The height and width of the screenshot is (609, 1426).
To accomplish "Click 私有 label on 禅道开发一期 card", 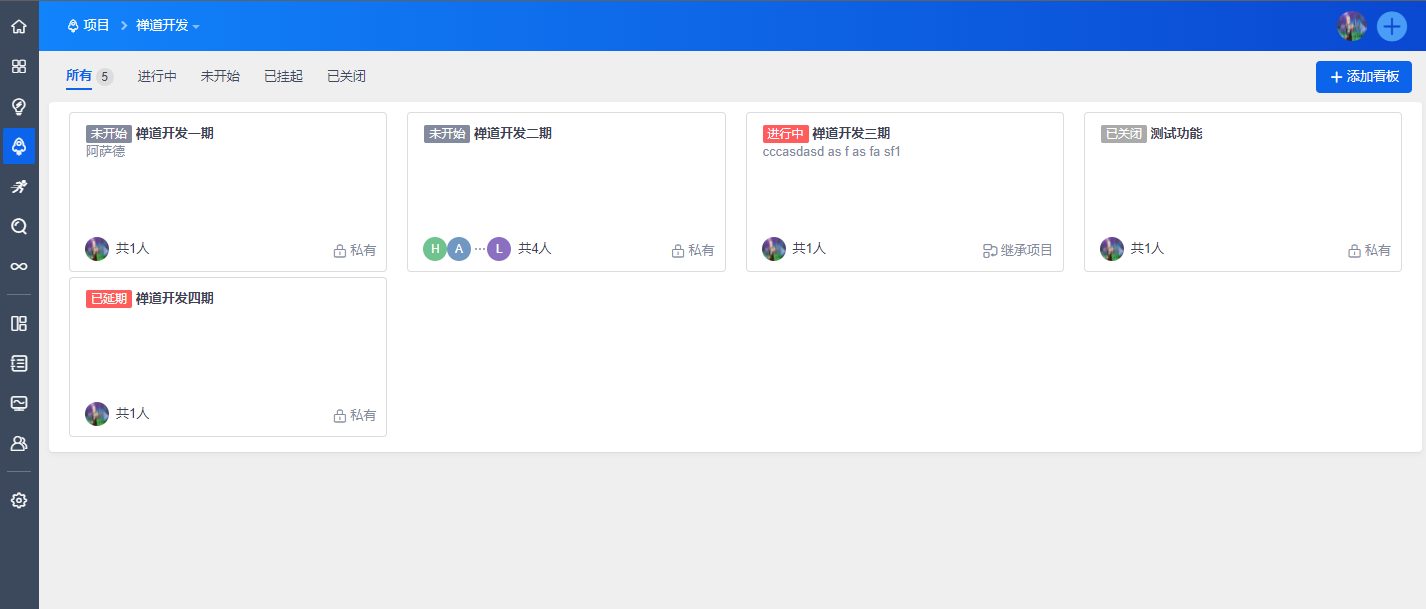I will (x=363, y=251).
